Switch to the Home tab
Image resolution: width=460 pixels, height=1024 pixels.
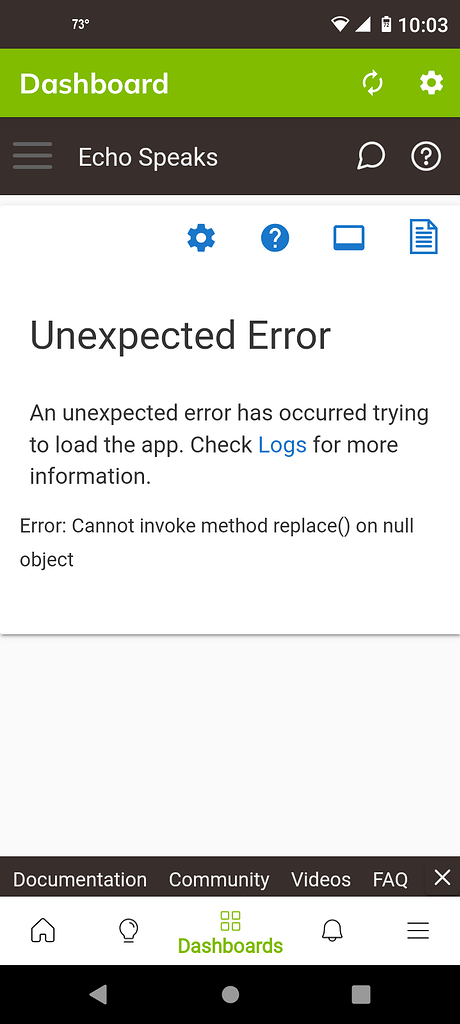click(43, 930)
